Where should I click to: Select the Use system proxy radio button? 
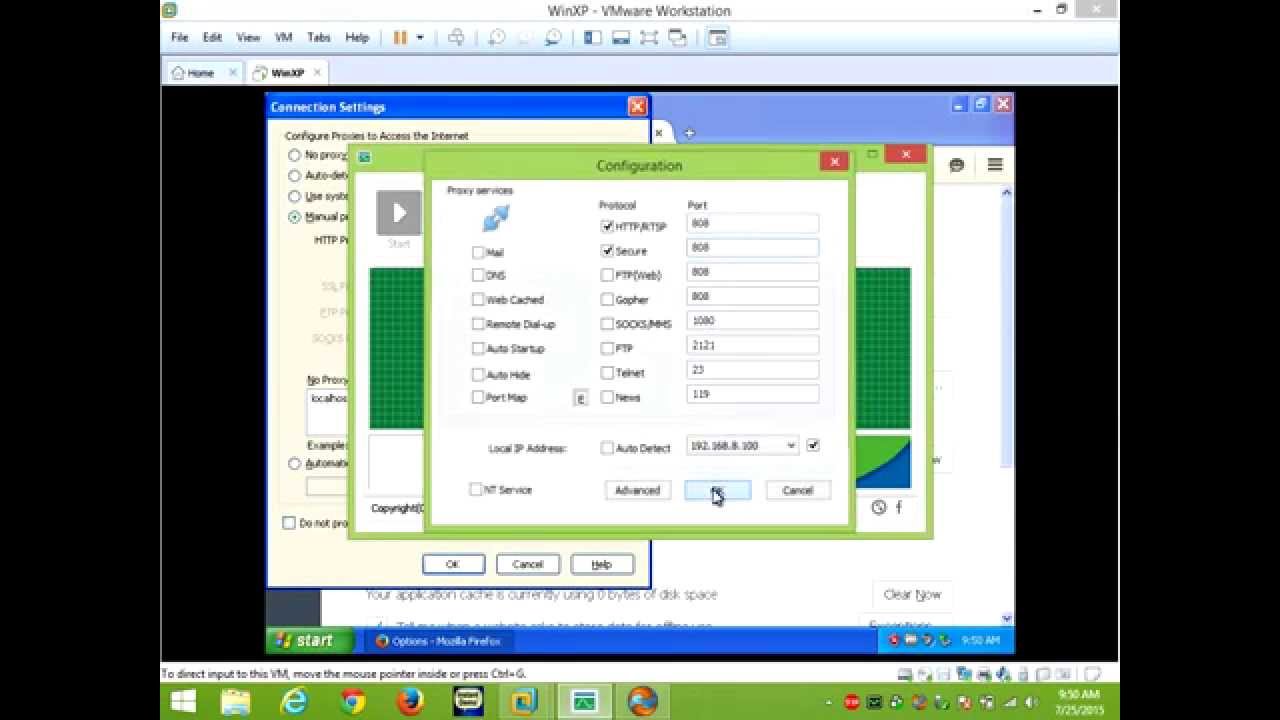pos(294,196)
